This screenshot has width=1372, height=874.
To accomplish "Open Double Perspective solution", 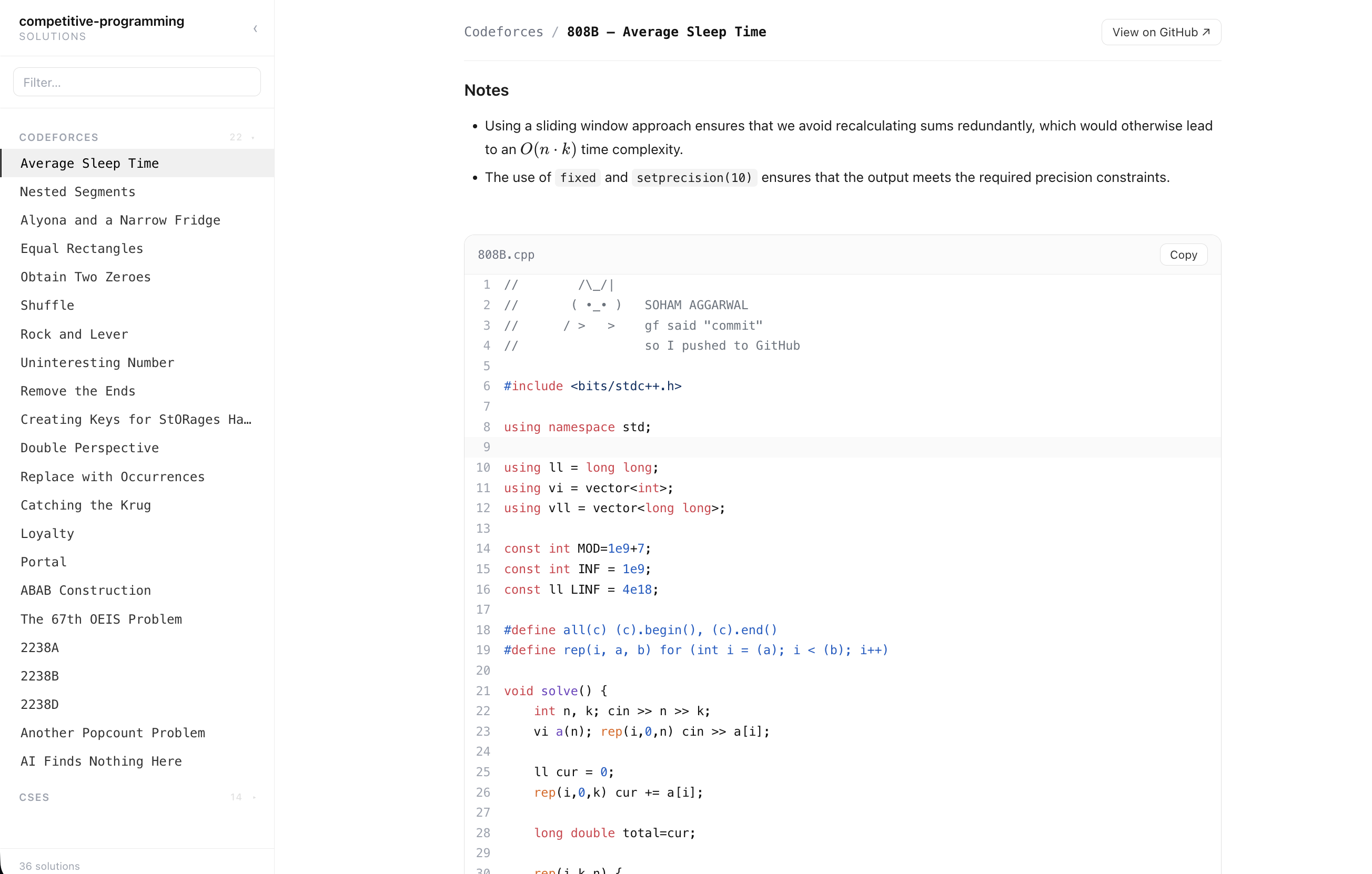I will (137, 448).
